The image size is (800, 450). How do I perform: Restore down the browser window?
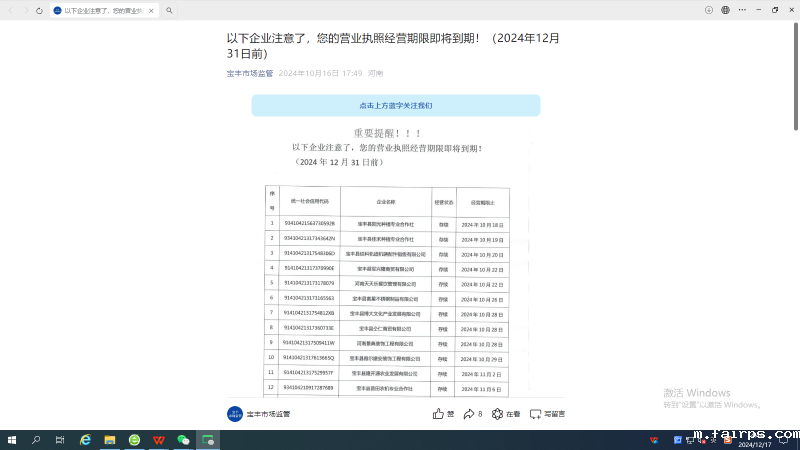(x=775, y=10)
